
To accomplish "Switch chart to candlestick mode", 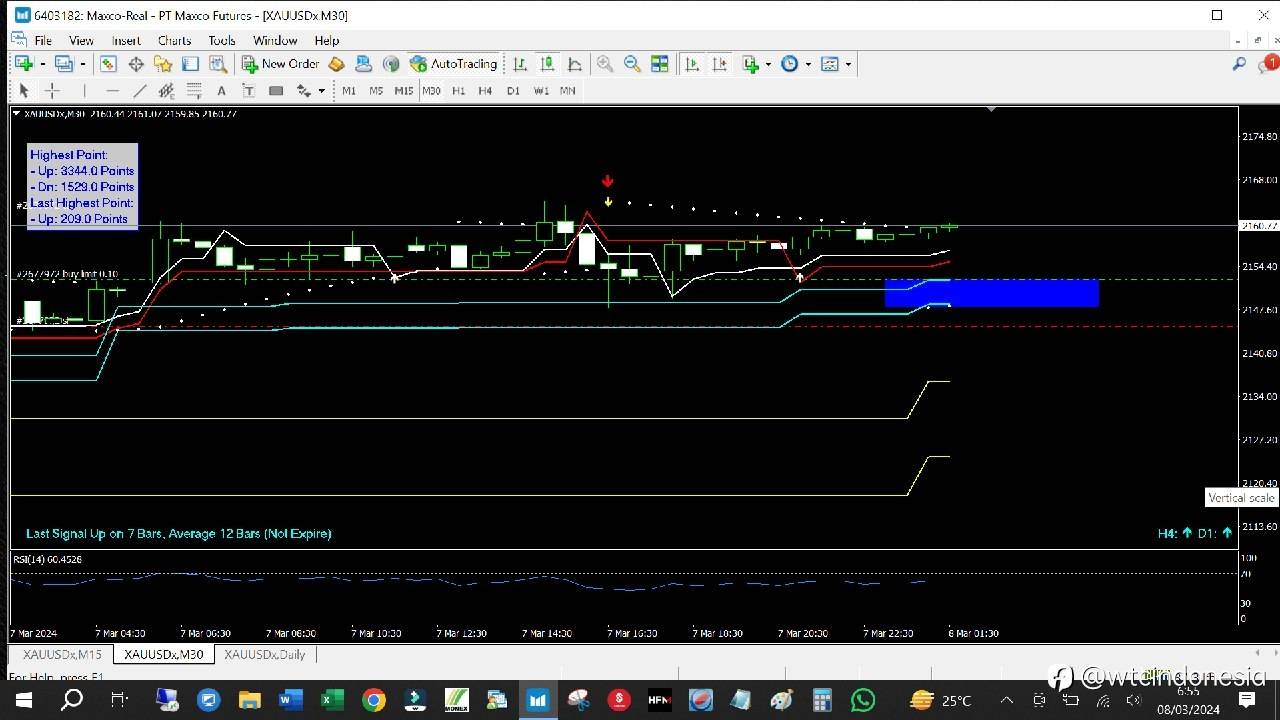I will (547, 64).
